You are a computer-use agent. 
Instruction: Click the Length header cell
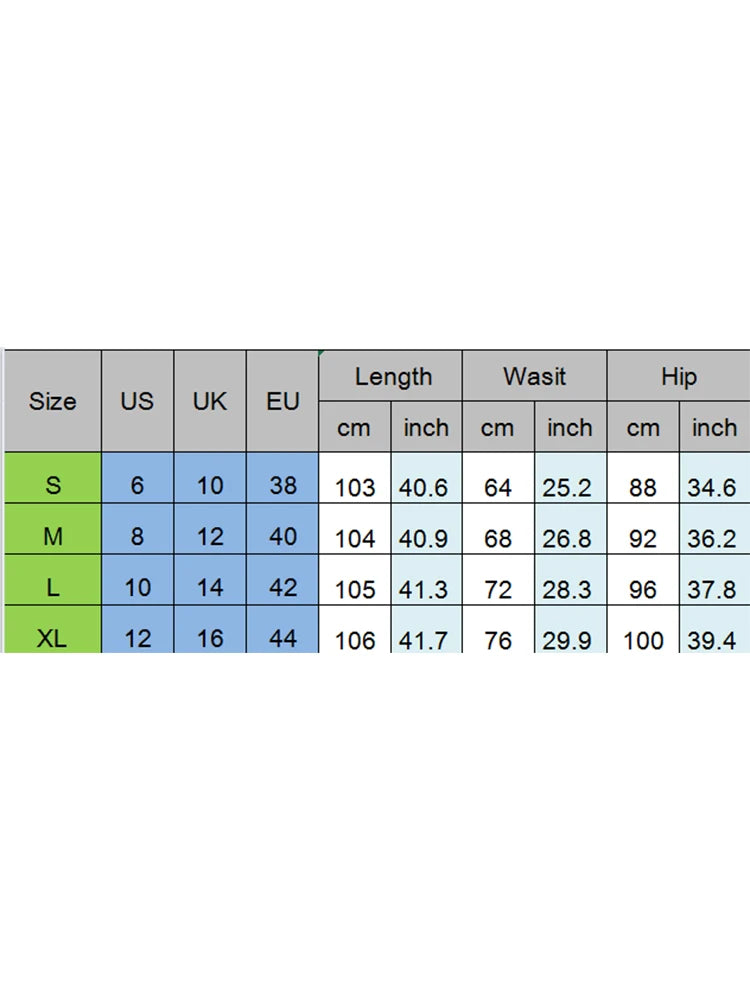coord(393,377)
